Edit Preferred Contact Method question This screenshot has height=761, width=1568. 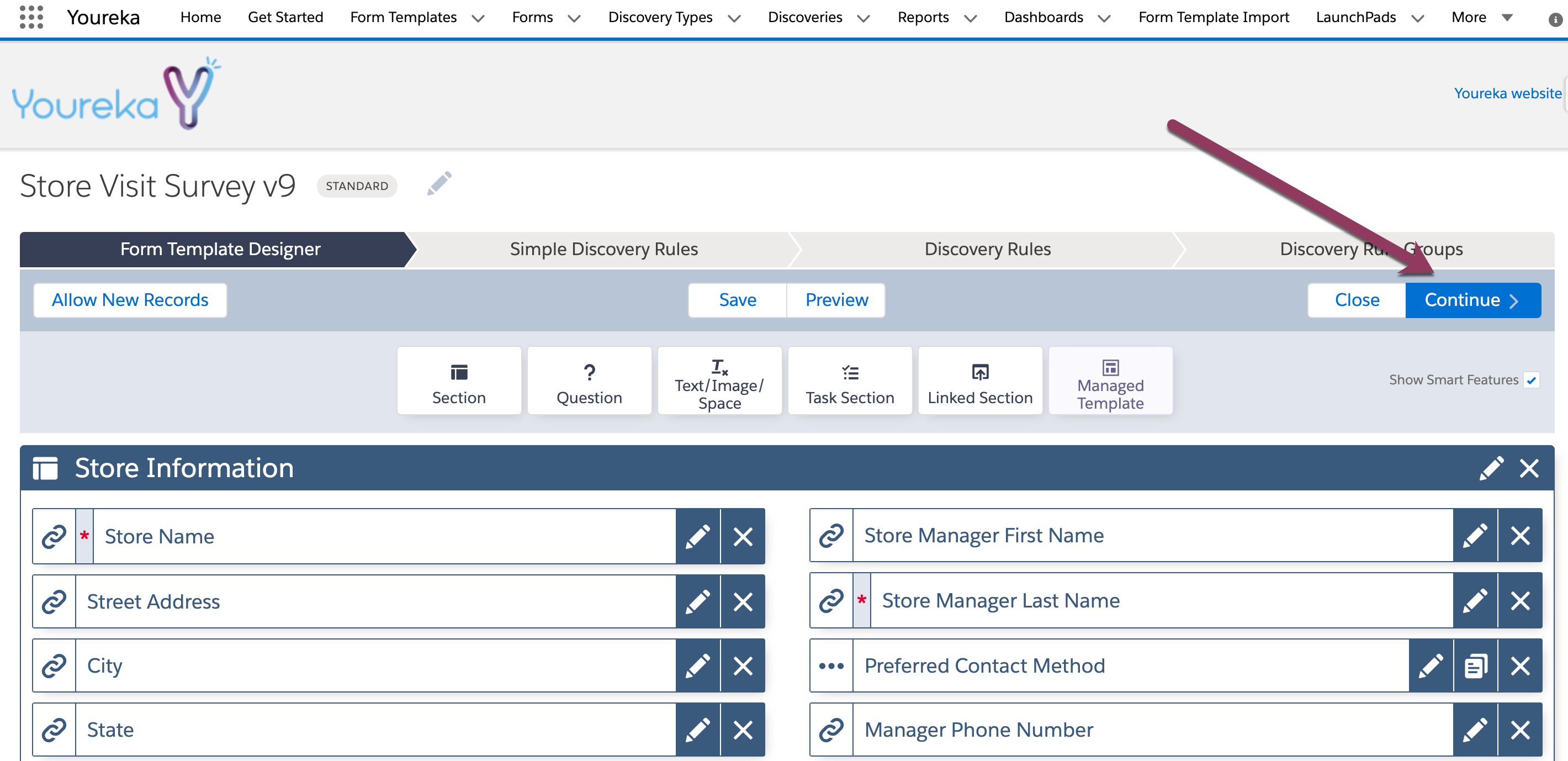point(1431,665)
